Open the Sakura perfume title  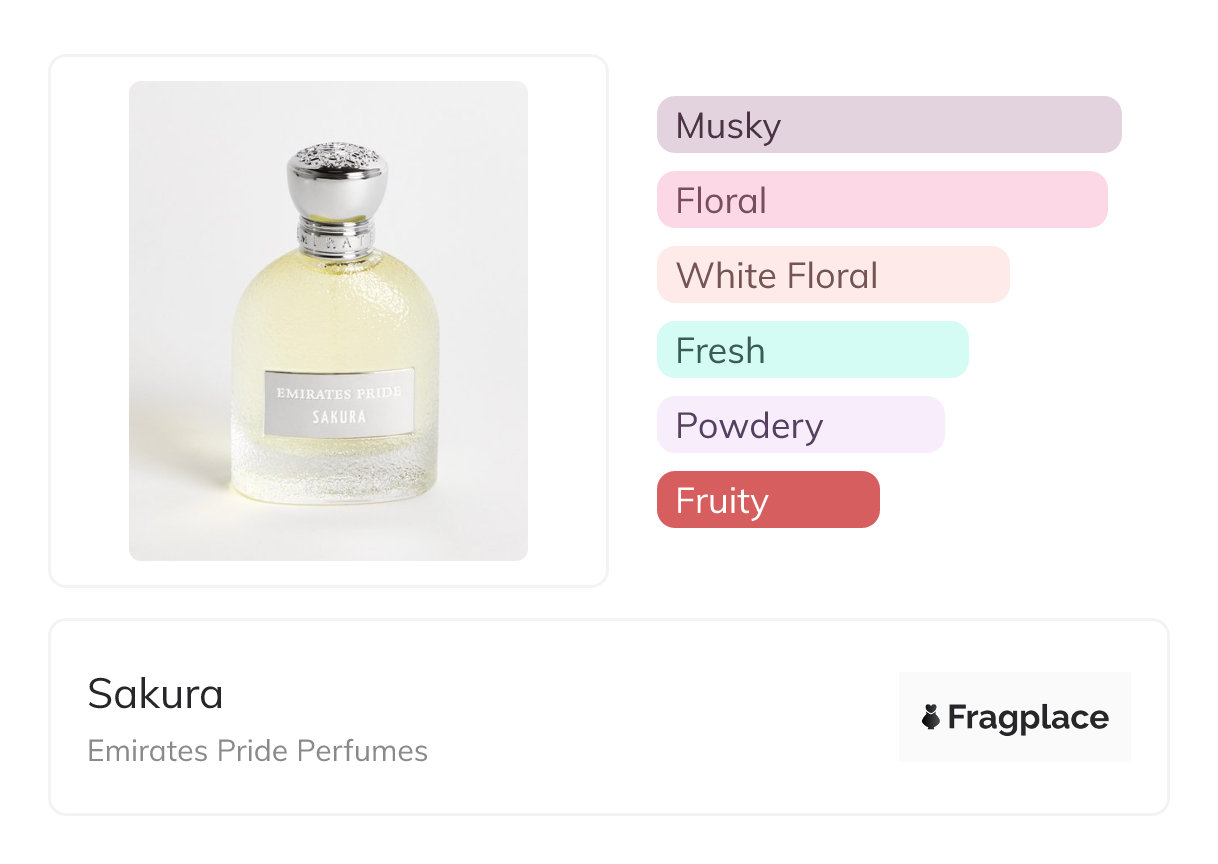pos(155,694)
